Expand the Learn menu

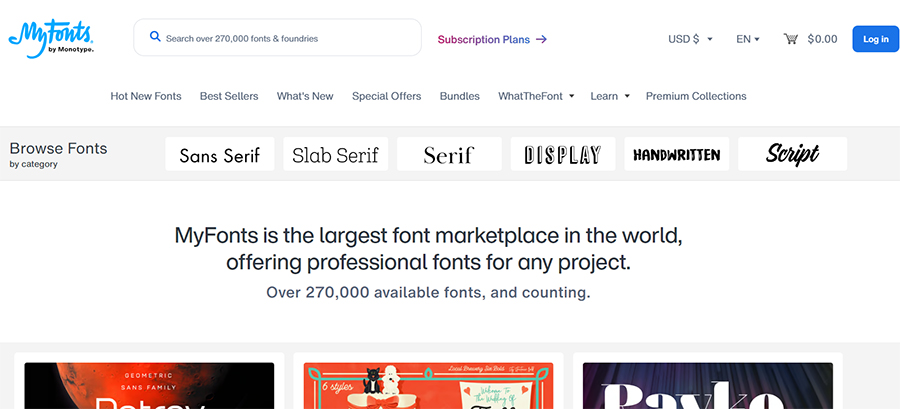[x=610, y=96]
